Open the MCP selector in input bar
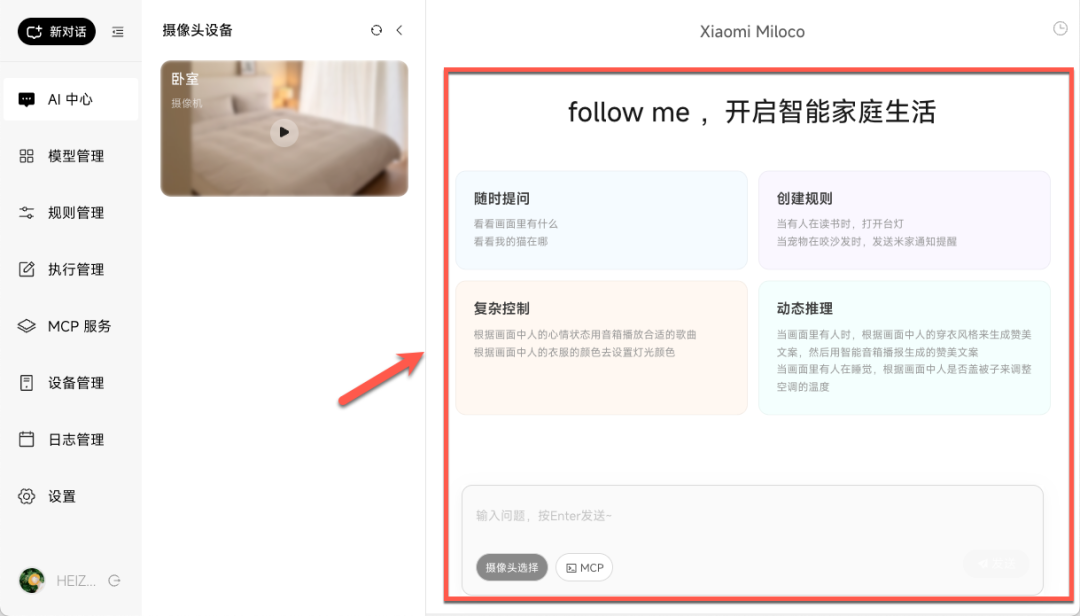The image size is (1080, 616). (584, 567)
